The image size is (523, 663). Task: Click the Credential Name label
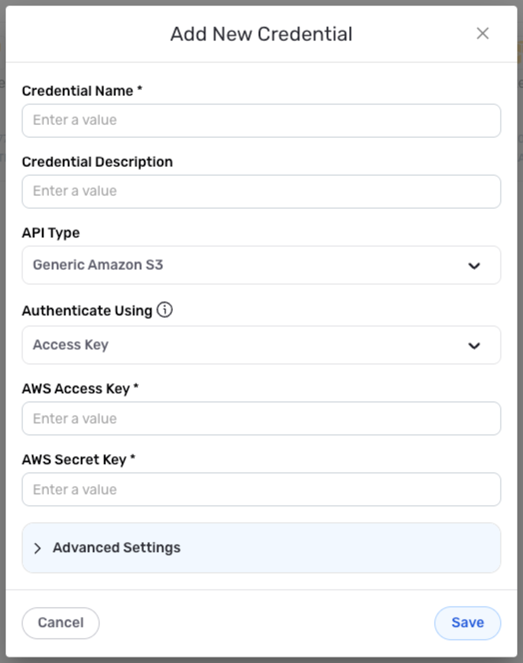click(x=82, y=91)
